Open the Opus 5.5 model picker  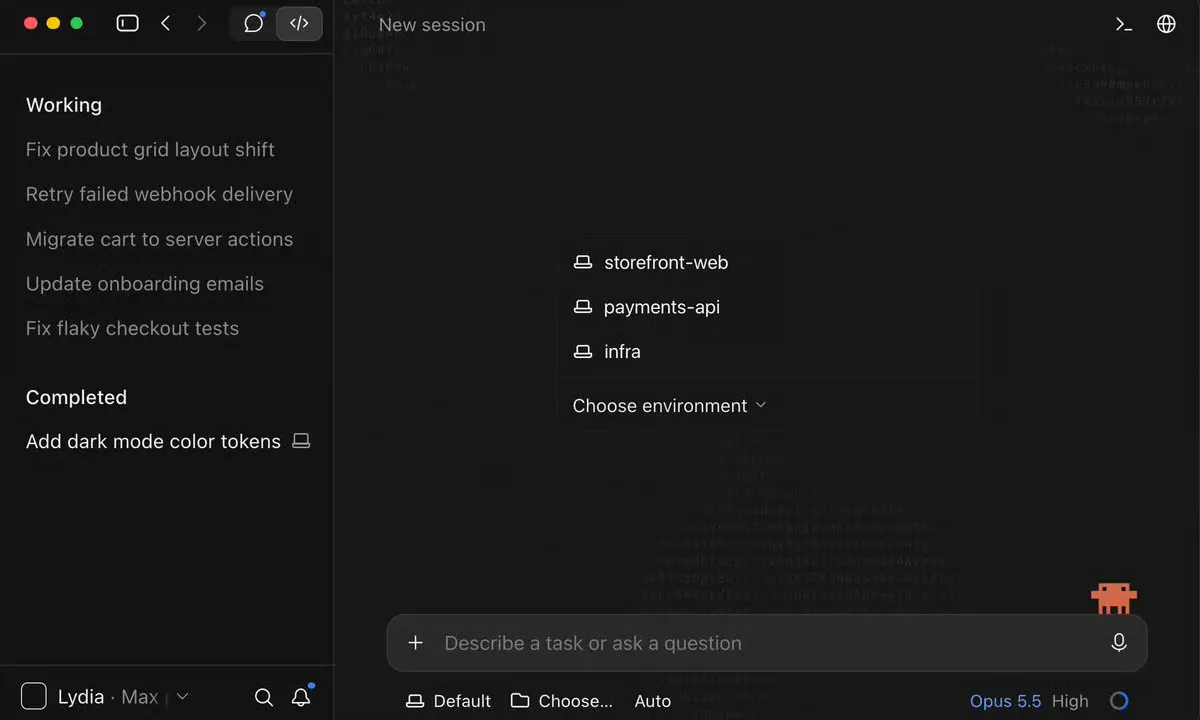click(x=1005, y=701)
